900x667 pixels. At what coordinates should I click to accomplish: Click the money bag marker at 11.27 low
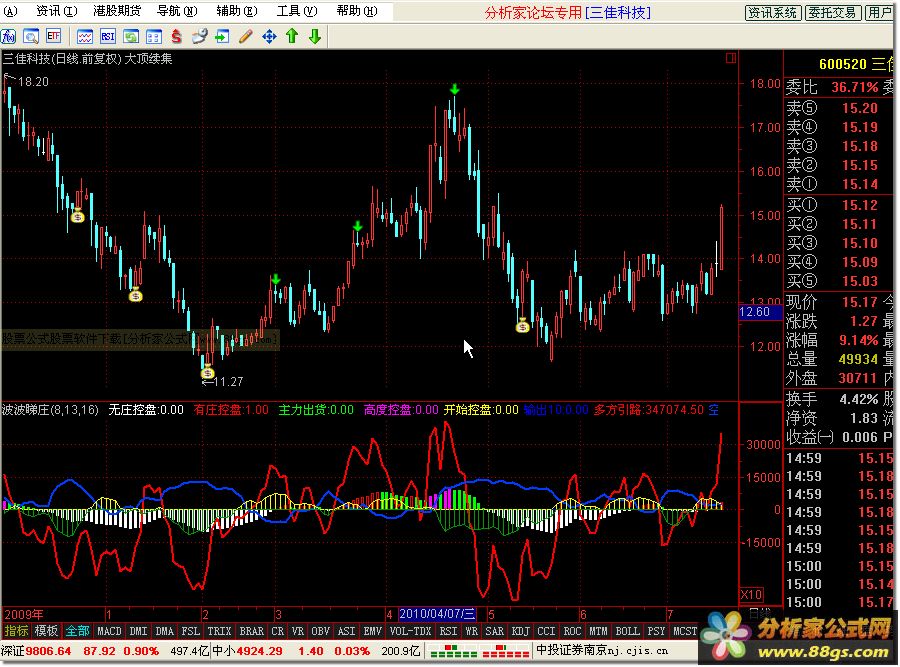pos(207,372)
